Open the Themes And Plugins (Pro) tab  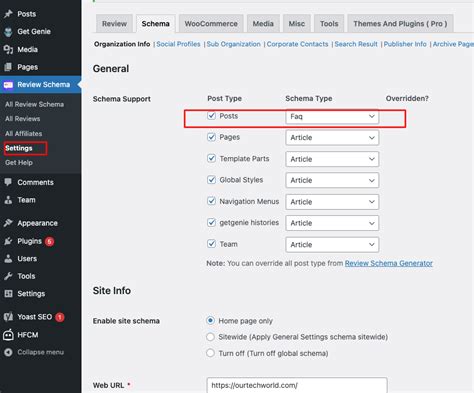coord(400,24)
